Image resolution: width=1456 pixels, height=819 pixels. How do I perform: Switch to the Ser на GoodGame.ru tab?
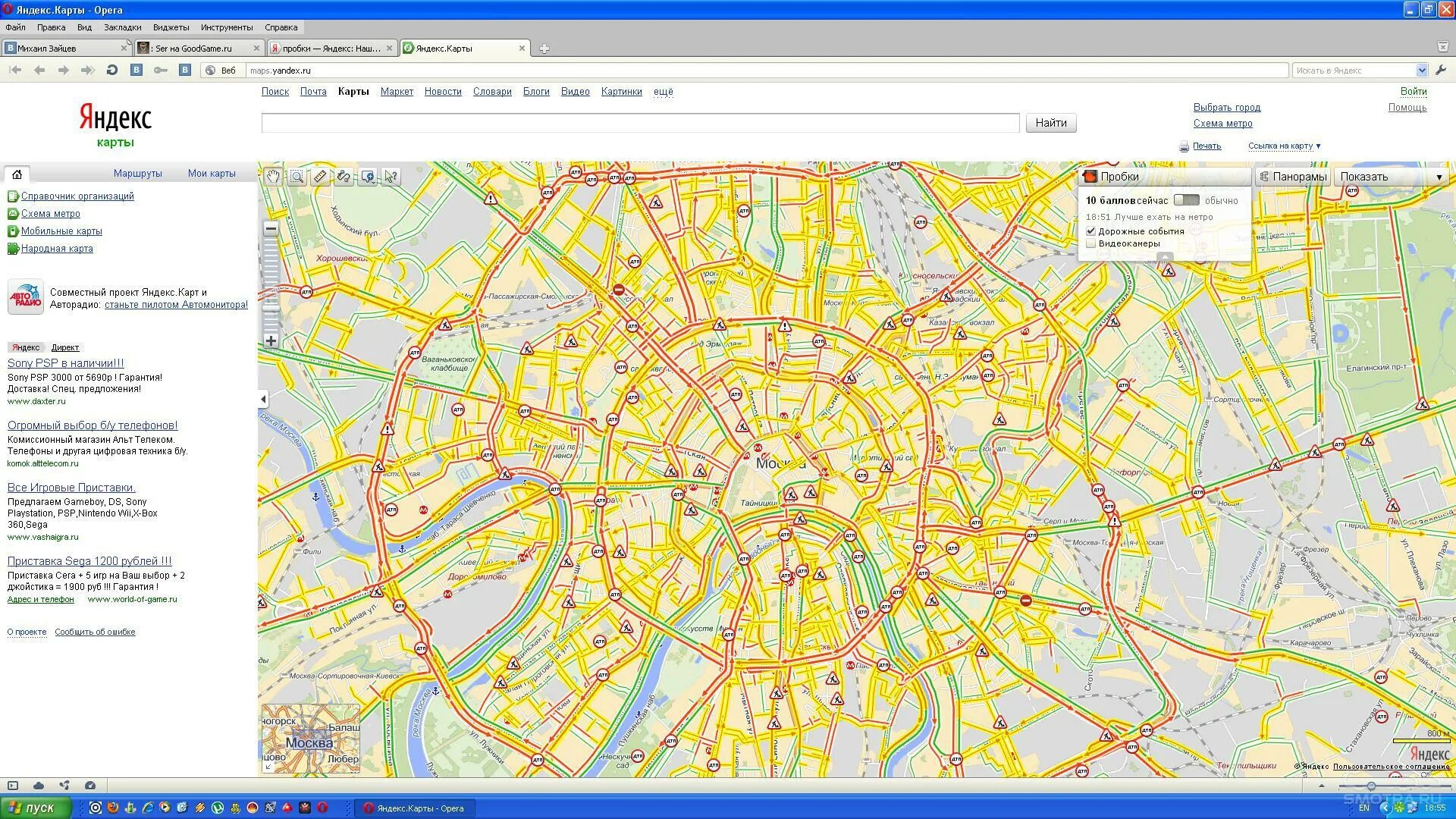pyautogui.click(x=199, y=48)
